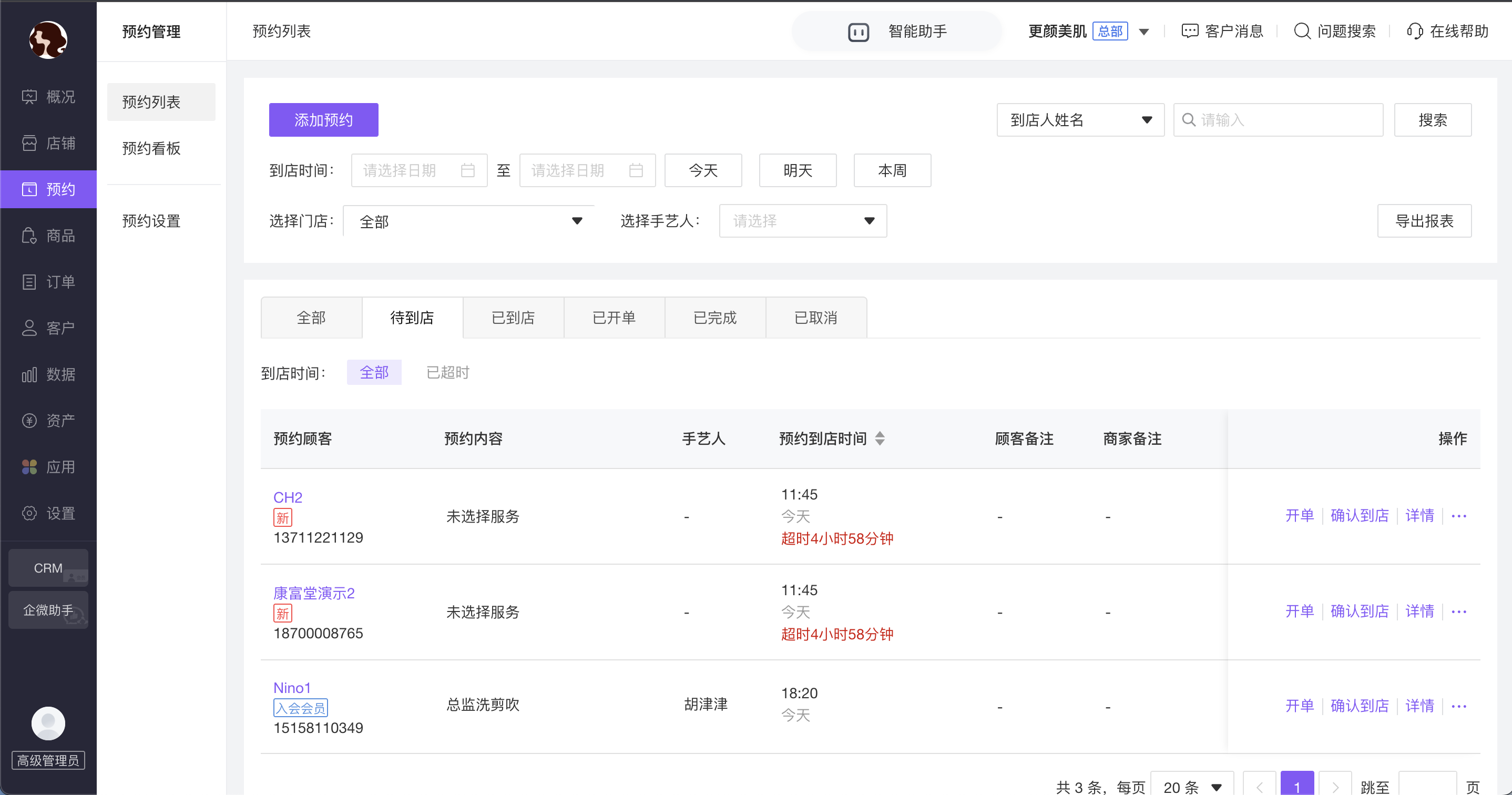The height and width of the screenshot is (795, 1512).
Task: Go to 数据 data chart icon
Action: pyautogui.click(x=29, y=374)
